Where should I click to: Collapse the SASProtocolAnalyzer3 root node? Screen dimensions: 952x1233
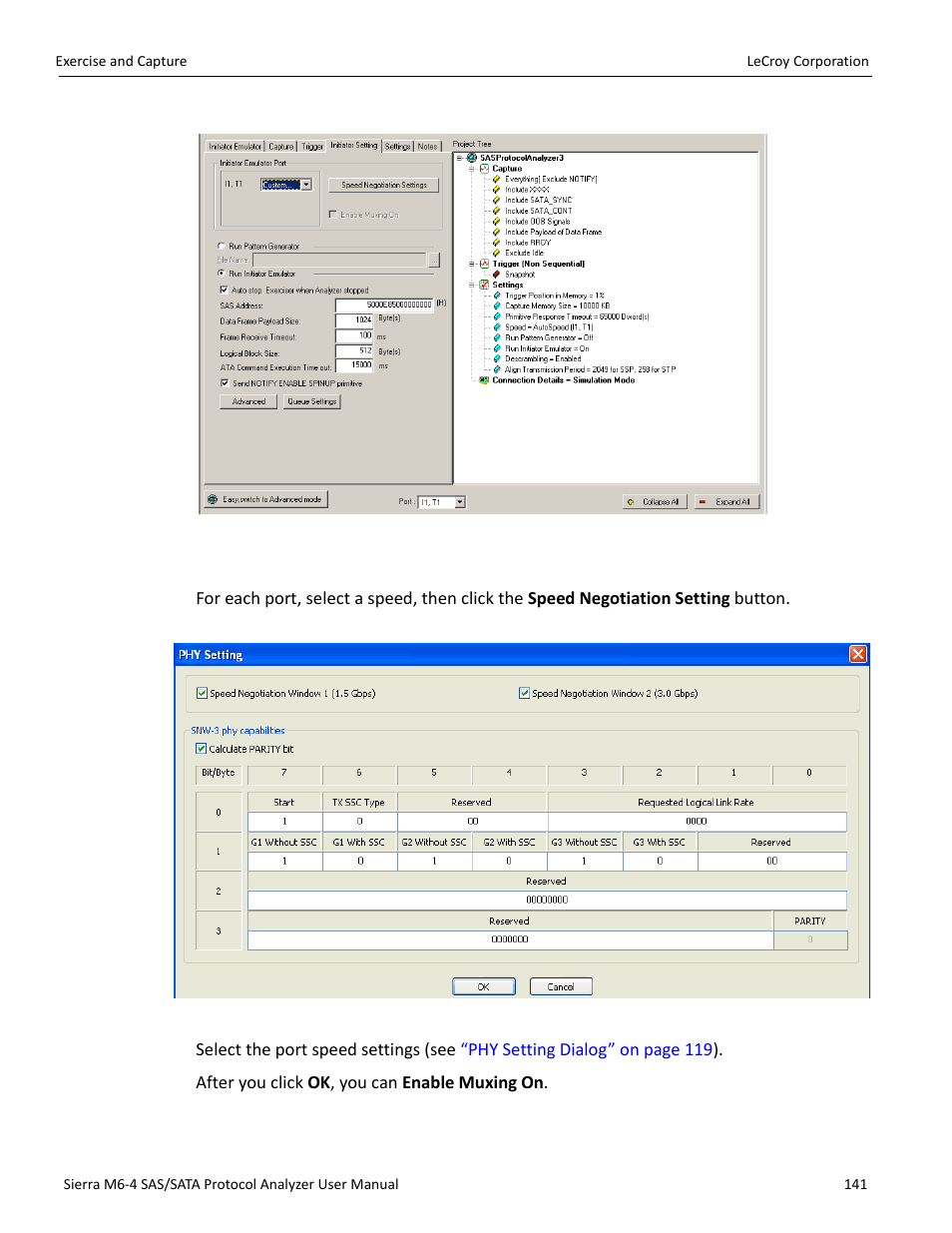(x=459, y=158)
